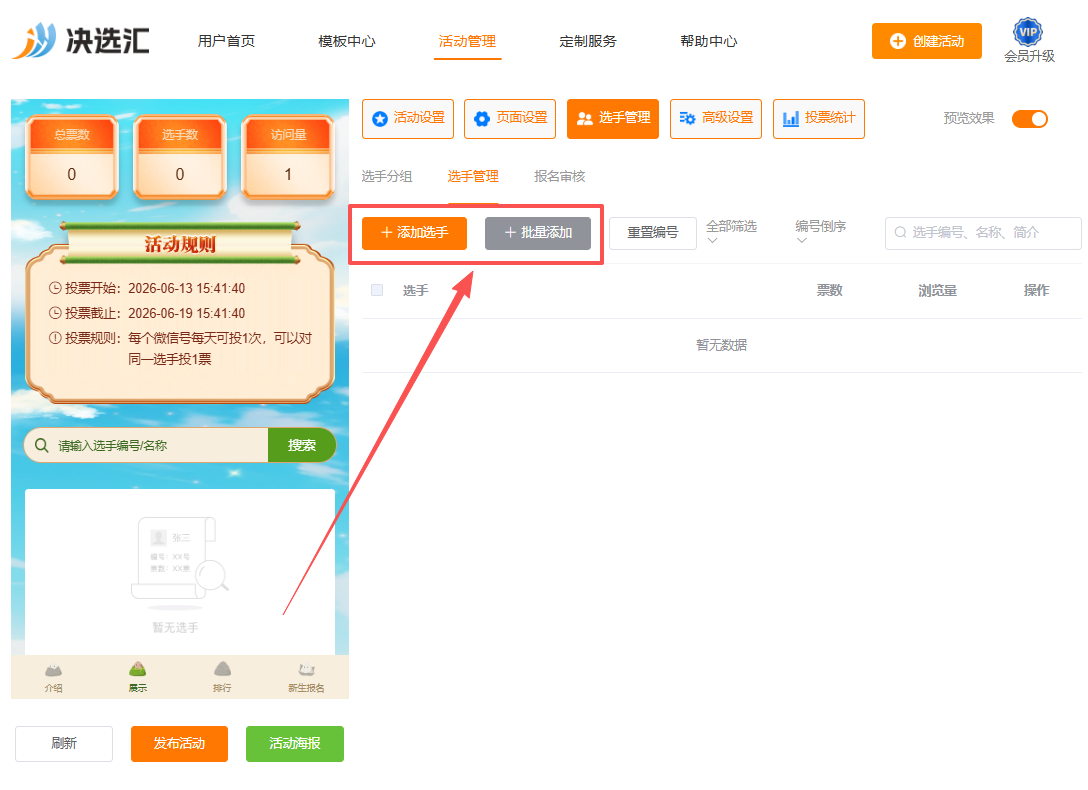1088x790 pixels.
Task: Click the plus icon in 批量添加
Action: pos(510,232)
